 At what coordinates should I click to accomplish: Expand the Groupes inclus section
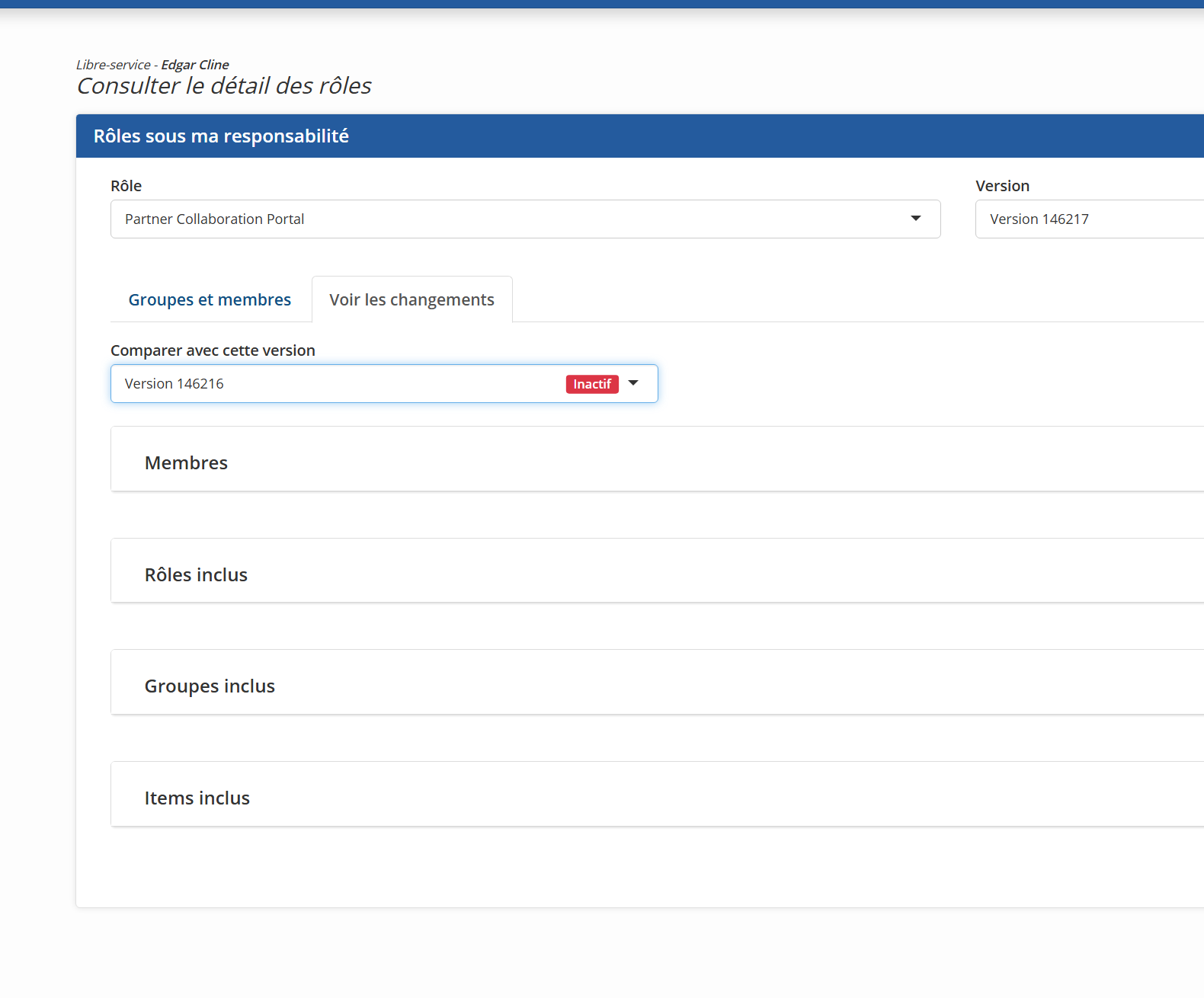coord(210,686)
